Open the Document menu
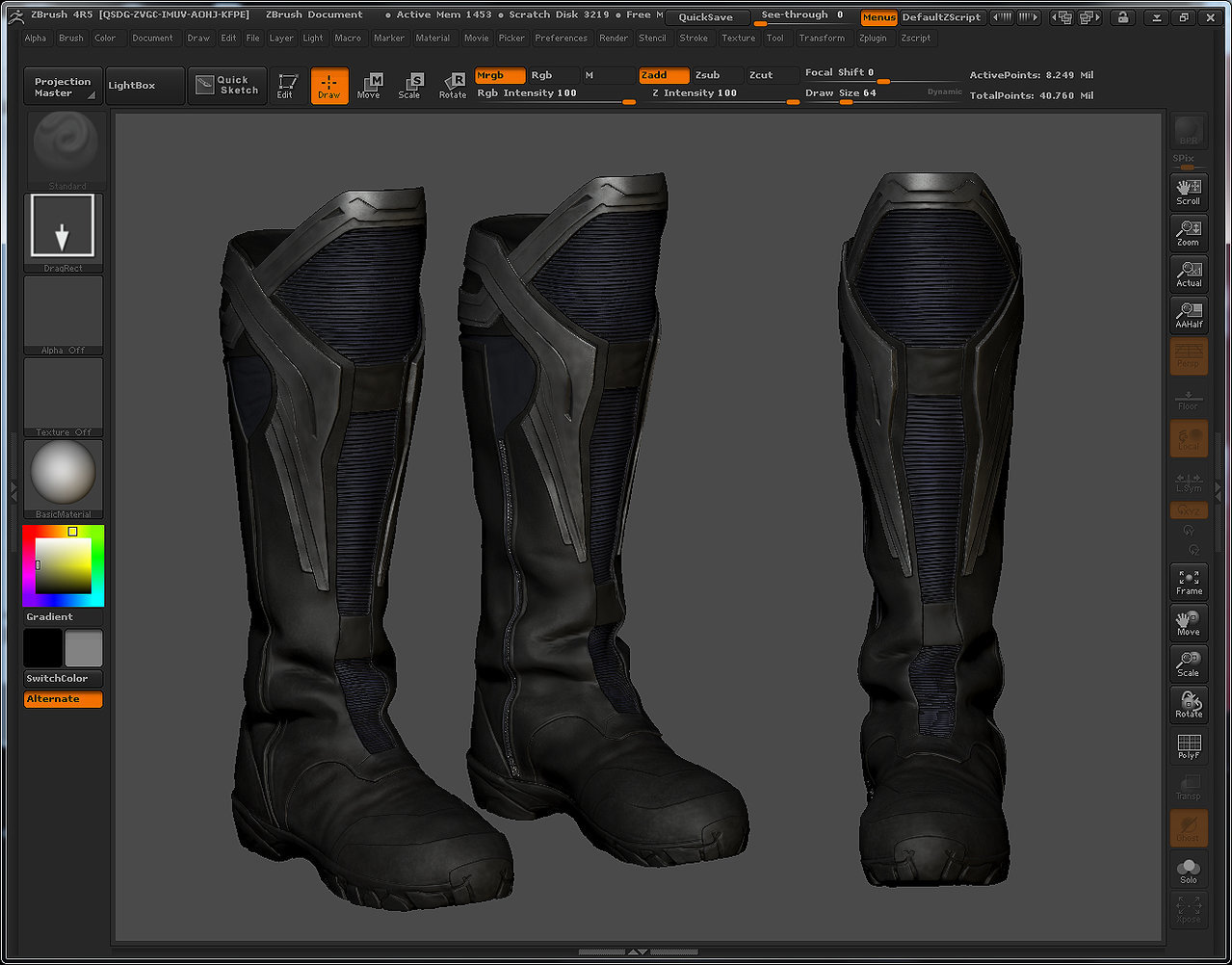Image resolution: width=1232 pixels, height=965 pixels. pos(153,39)
